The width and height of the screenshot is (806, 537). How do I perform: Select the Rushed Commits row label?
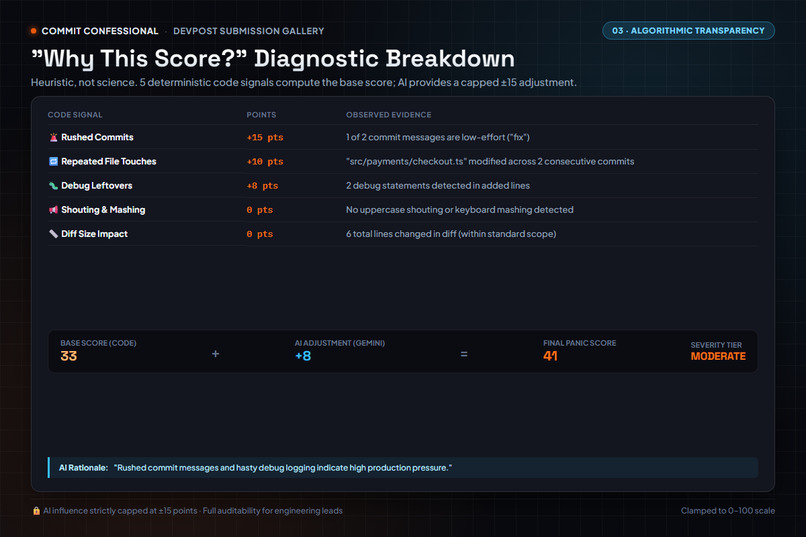97,137
